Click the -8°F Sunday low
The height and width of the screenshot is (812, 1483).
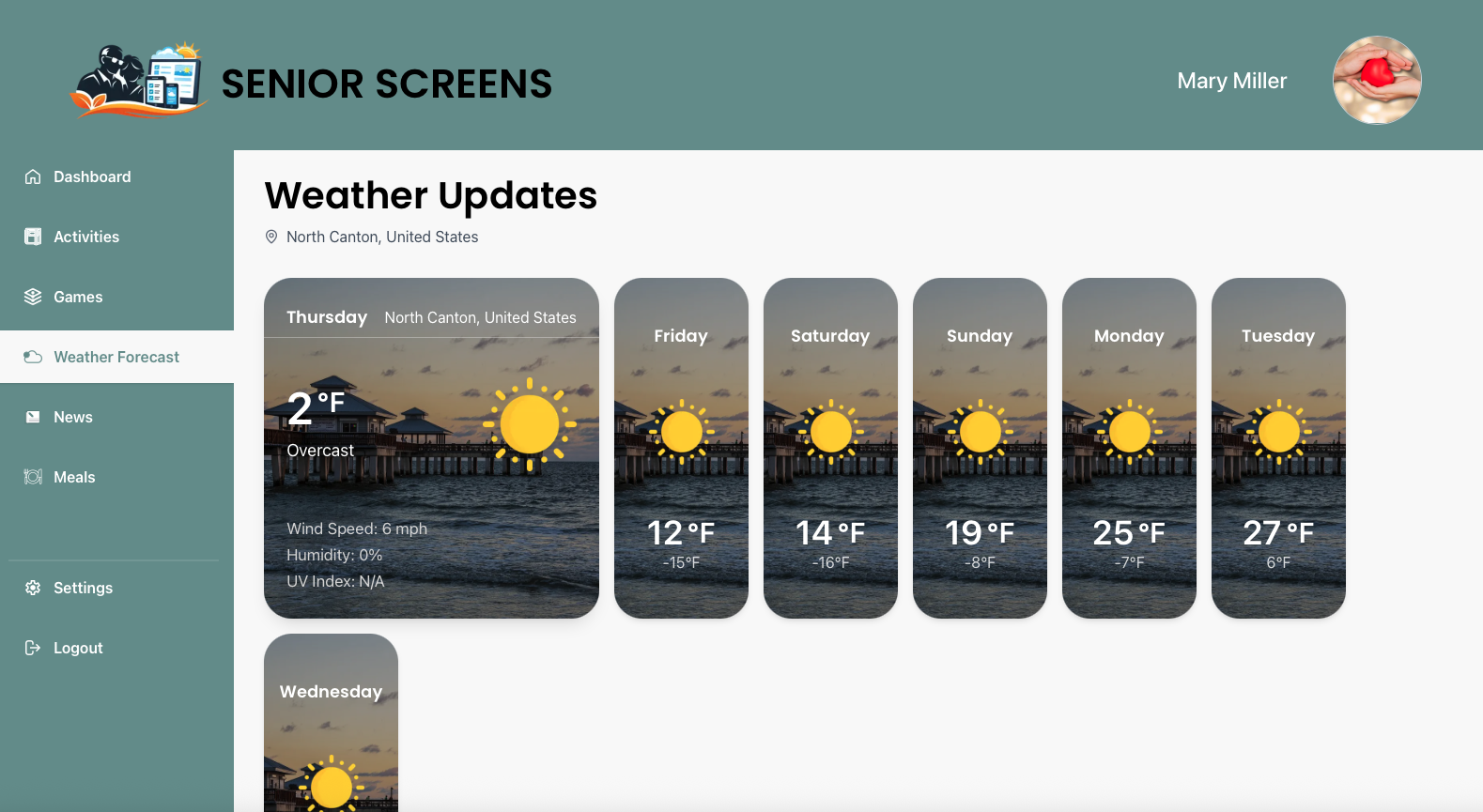(980, 562)
